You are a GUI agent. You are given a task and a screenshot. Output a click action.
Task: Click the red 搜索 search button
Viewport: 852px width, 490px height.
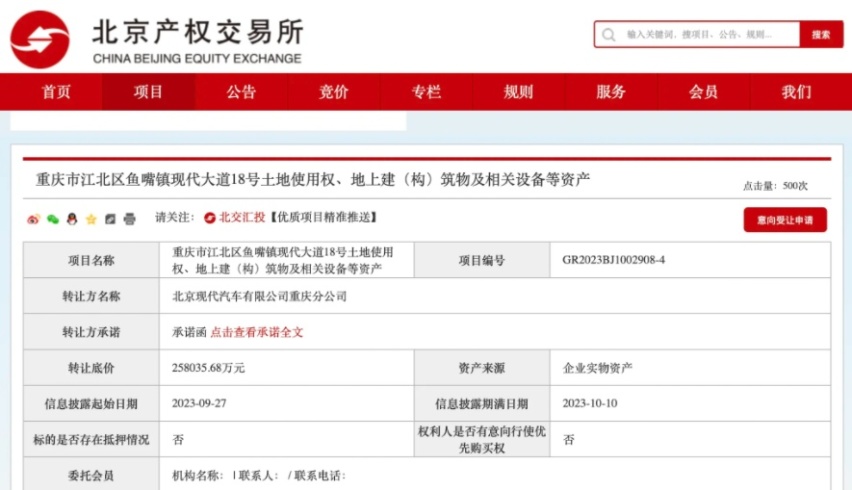821,35
